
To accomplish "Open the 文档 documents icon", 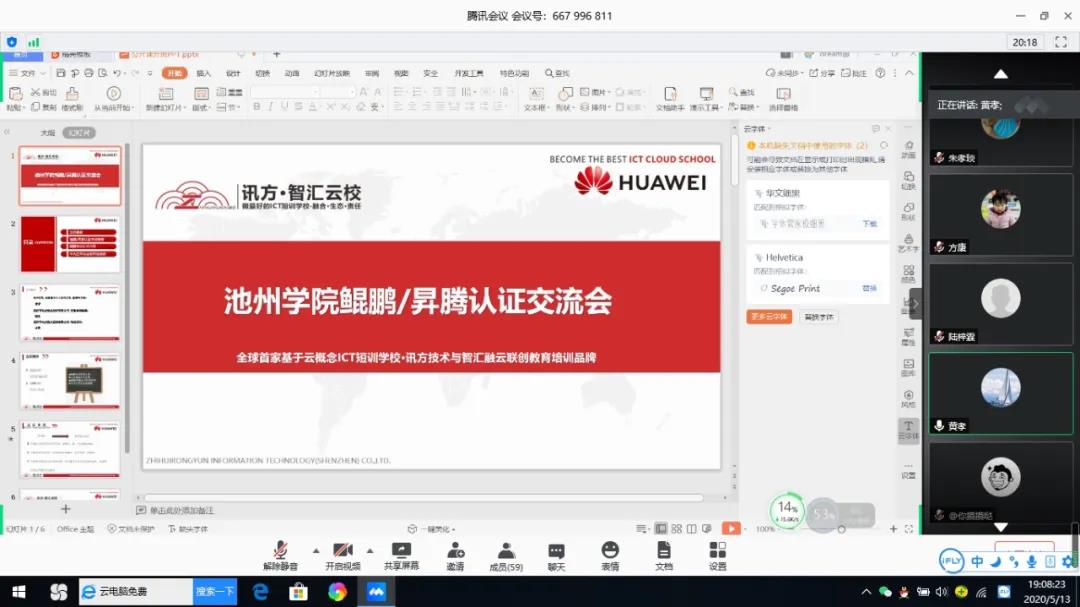I will (x=664, y=555).
